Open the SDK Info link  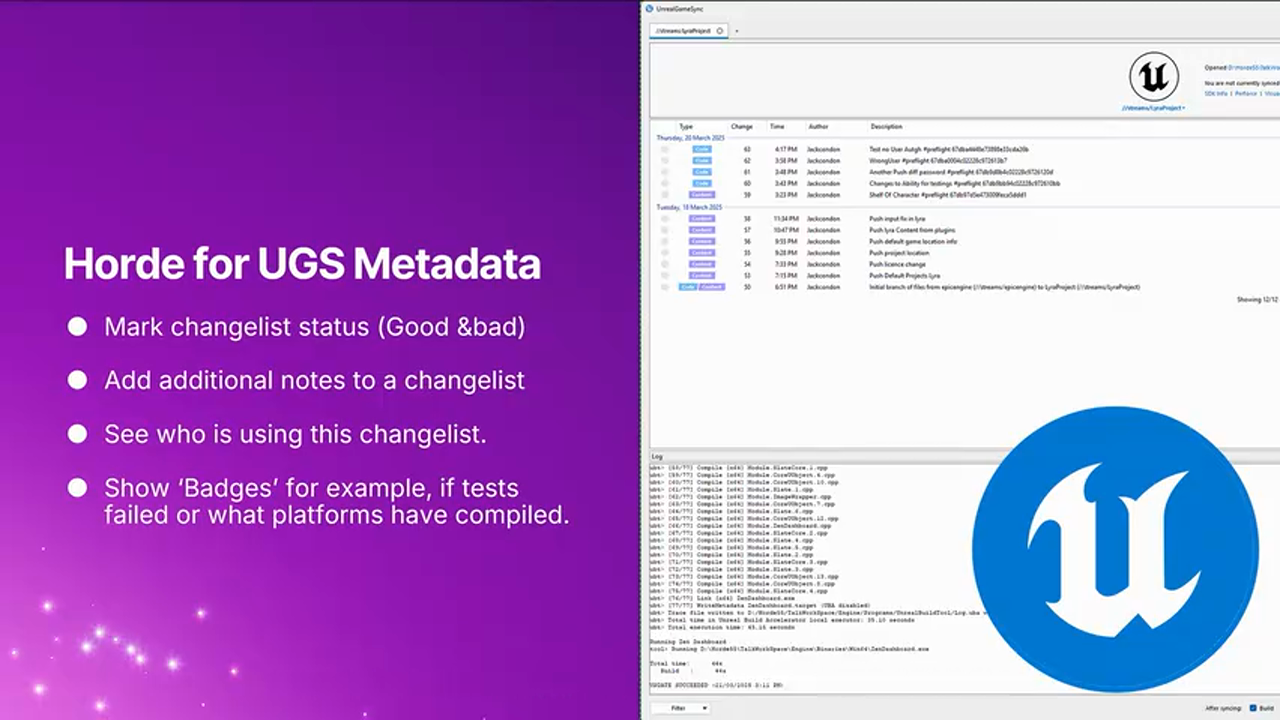[x=1215, y=93]
